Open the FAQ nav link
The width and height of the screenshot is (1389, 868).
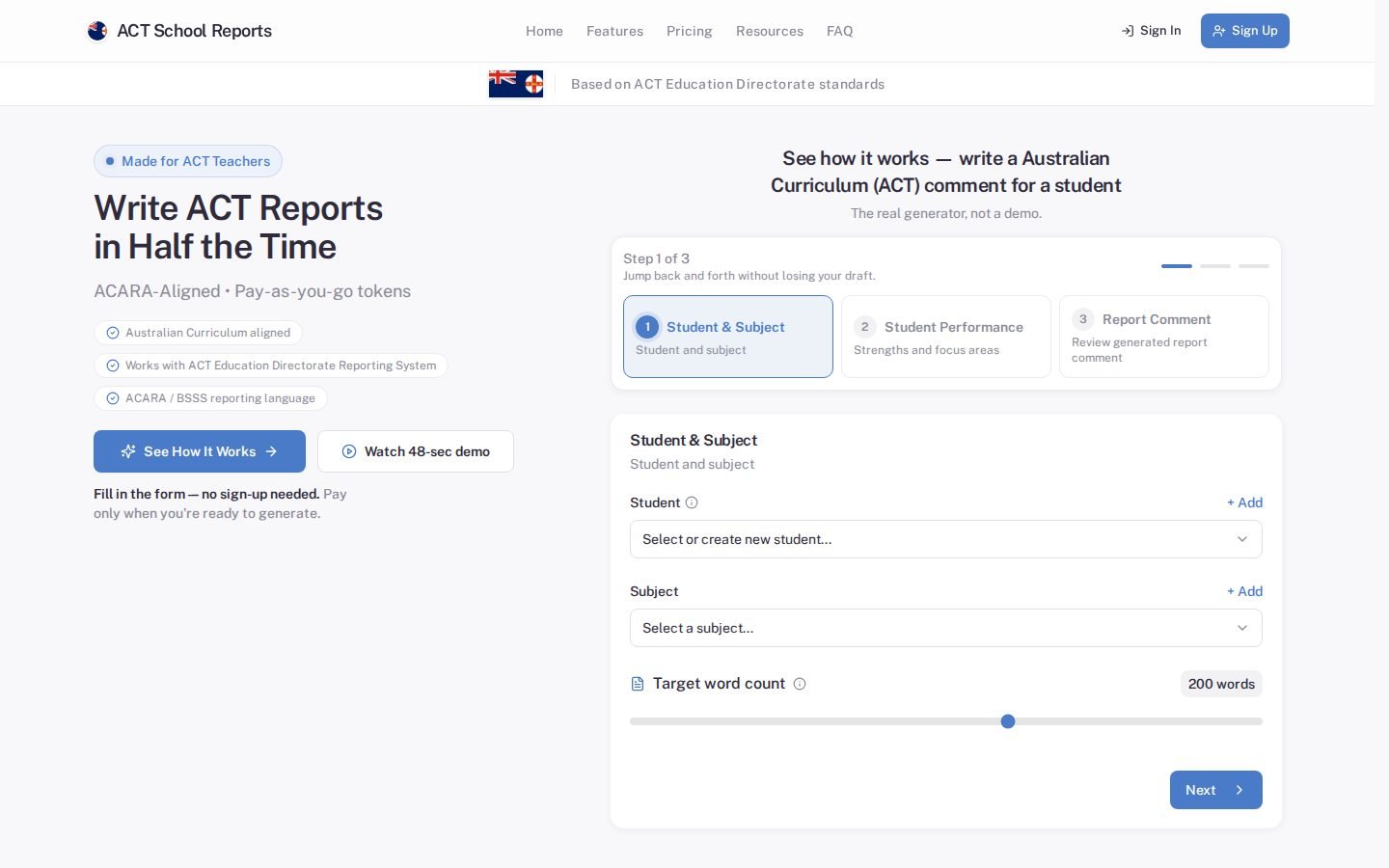click(x=840, y=31)
